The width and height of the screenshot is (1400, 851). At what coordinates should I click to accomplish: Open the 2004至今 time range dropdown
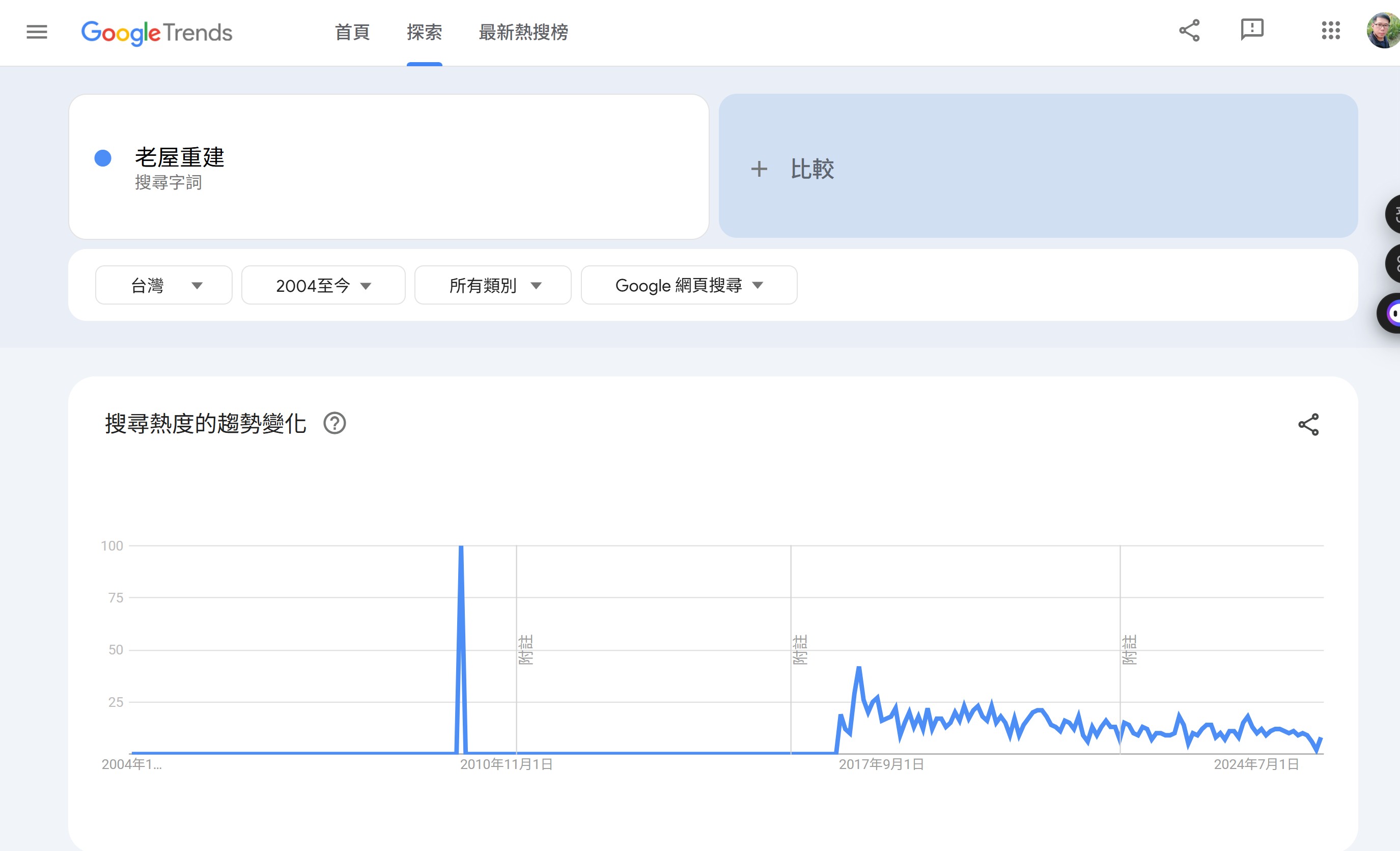pos(323,285)
